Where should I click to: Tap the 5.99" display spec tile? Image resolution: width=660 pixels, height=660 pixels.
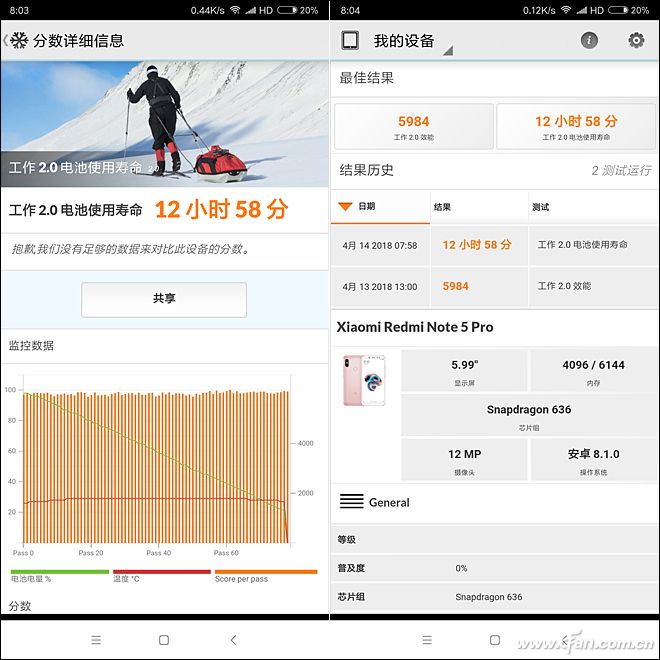[464, 371]
